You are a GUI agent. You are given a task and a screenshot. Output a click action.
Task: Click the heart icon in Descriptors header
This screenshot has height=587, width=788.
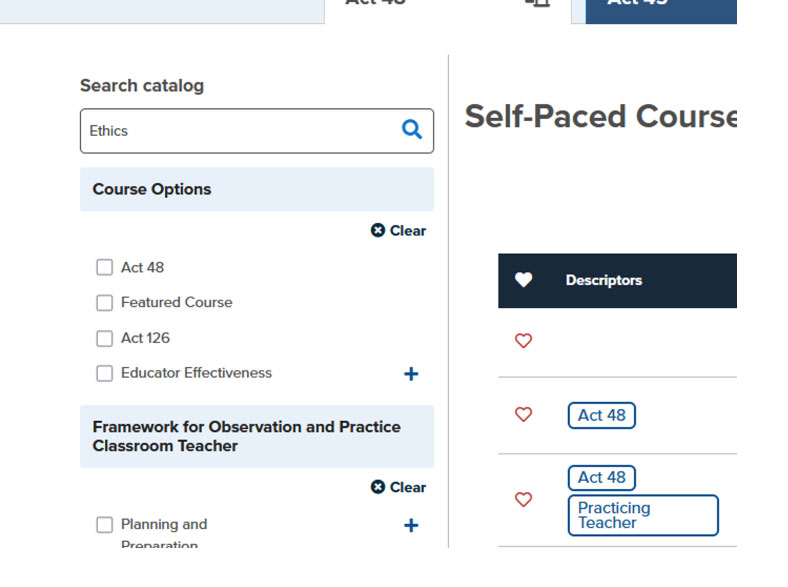pos(523,280)
